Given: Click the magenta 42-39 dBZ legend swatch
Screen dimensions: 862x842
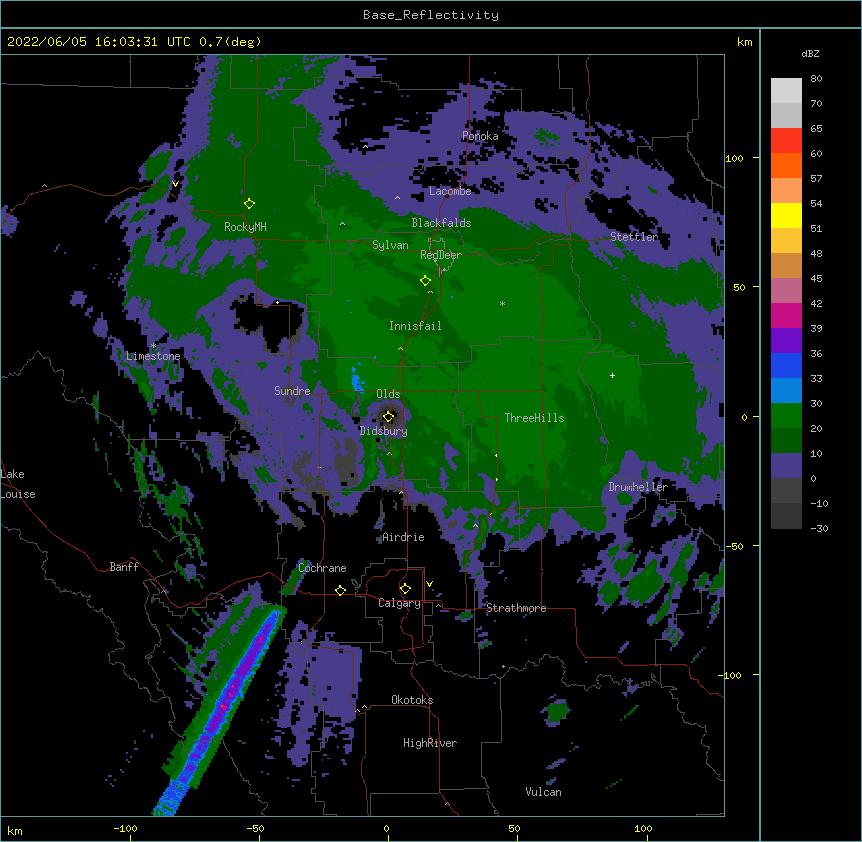Looking at the screenshot, I should pyautogui.click(x=786, y=315).
